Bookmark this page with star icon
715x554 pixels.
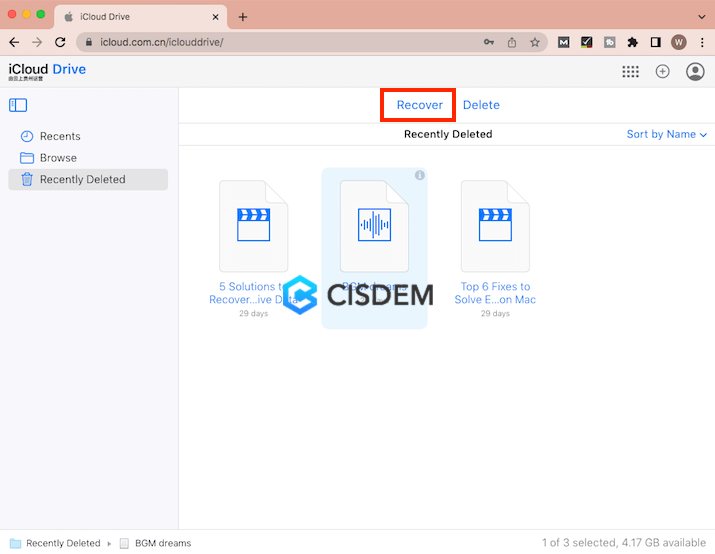tap(535, 42)
